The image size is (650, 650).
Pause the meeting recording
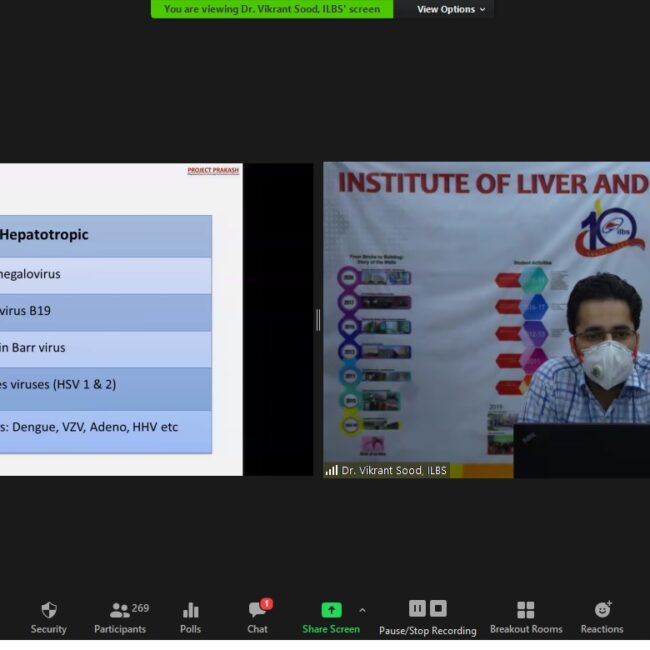pyautogui.click(x=418, y=608)
